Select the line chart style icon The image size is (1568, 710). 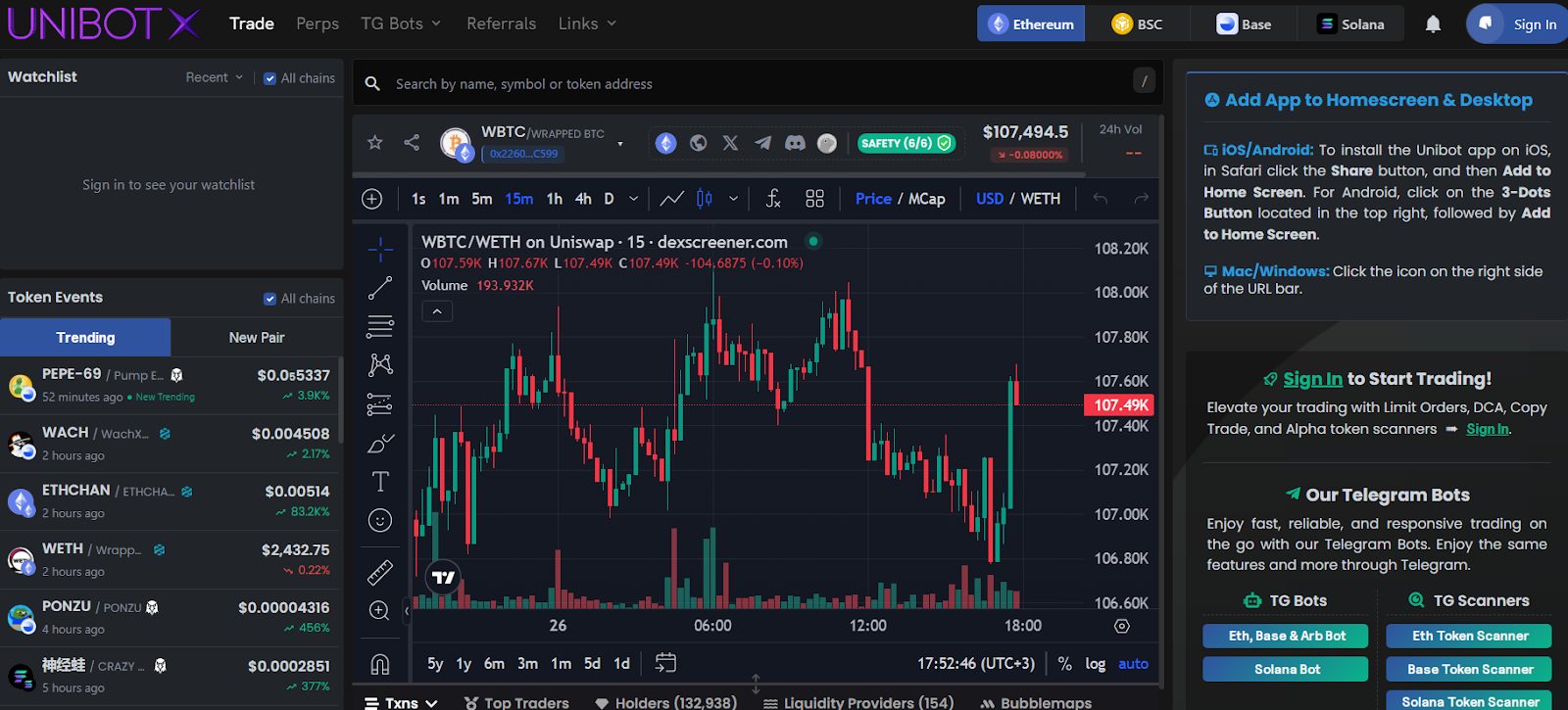[671, 199]
